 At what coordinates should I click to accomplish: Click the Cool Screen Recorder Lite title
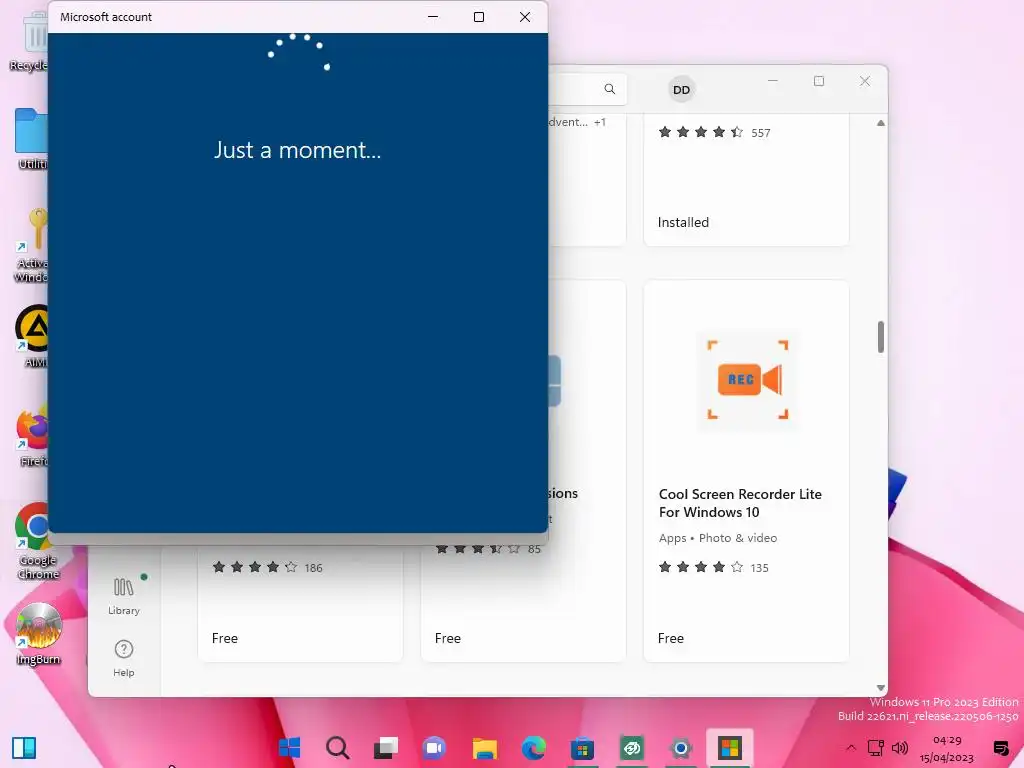740,503
